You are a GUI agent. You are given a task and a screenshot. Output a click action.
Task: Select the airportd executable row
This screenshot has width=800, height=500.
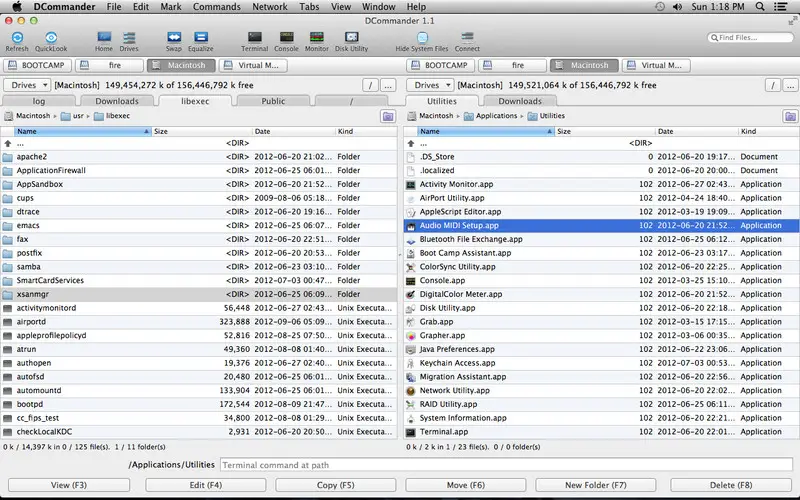pyautogui.click(x=199, y=322)
